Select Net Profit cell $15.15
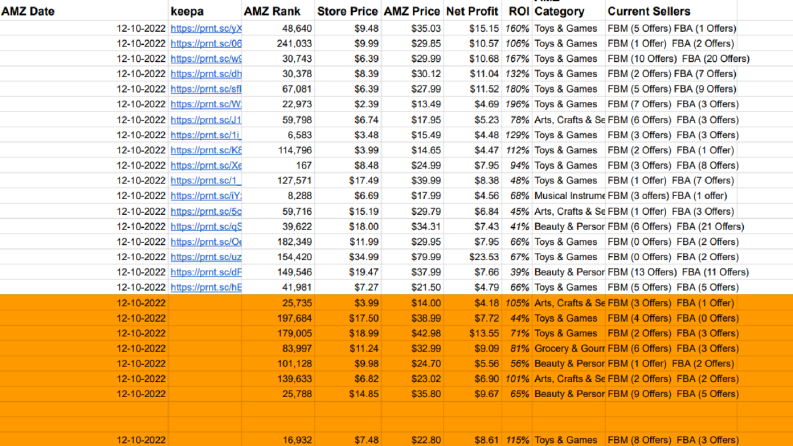This screenshot has width=793, height=446. 472,28
